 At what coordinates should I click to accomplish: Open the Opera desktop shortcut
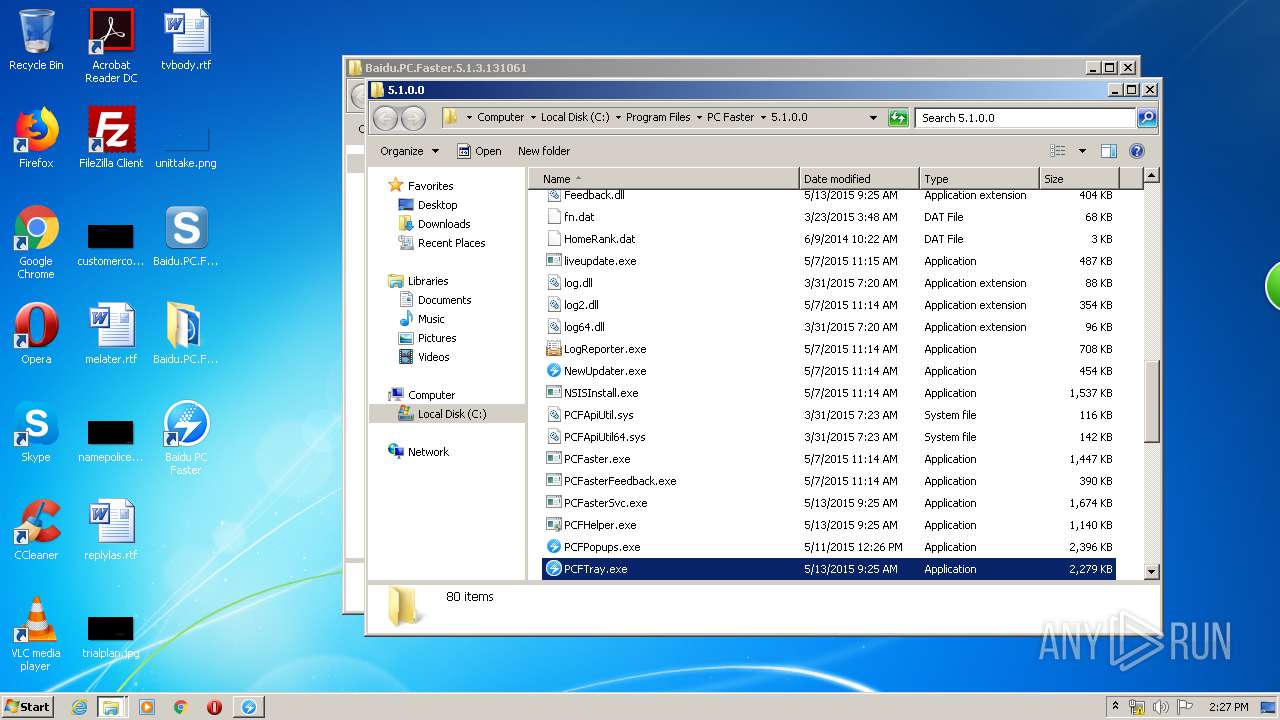click(x=36, y=334)
